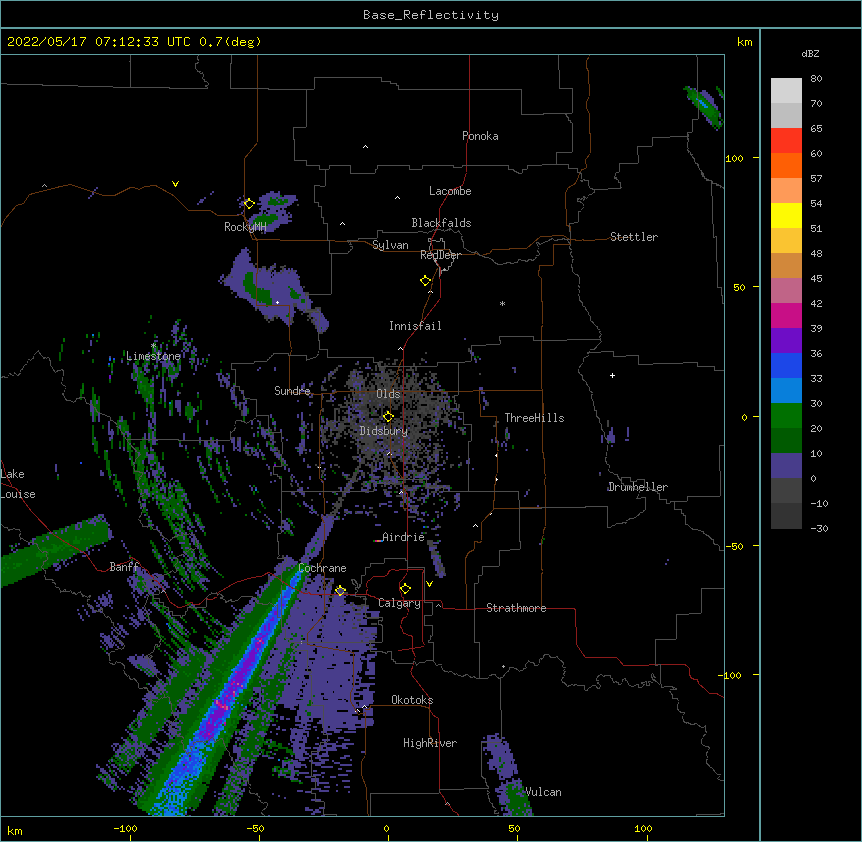Click the -100 tick on the vertical axis
This screenshot has height=842, width=862.
[x=732, y=675]
